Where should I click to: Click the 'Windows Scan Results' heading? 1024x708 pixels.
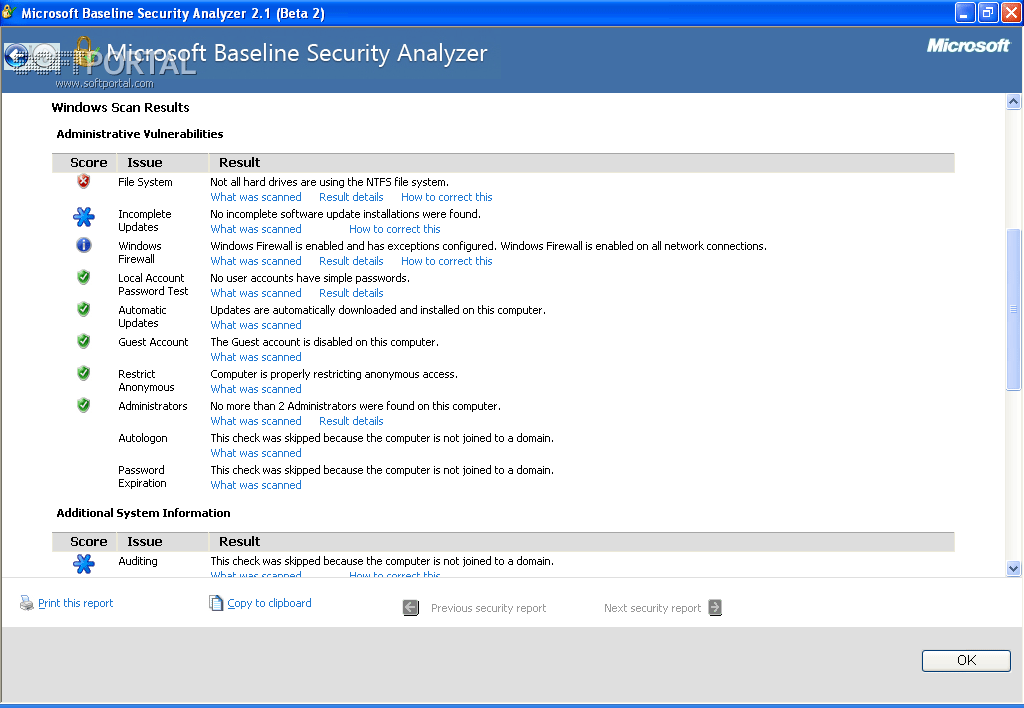120,108
